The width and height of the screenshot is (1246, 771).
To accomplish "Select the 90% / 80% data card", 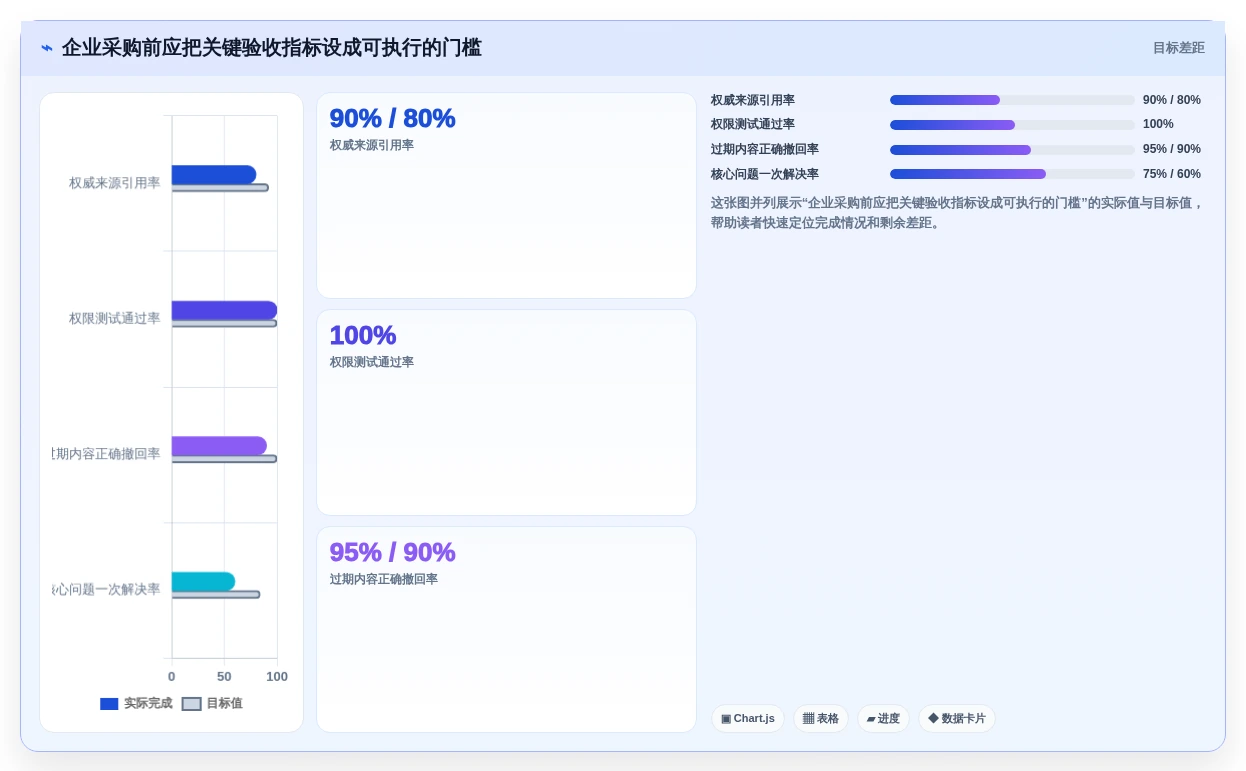I will 506,196.
